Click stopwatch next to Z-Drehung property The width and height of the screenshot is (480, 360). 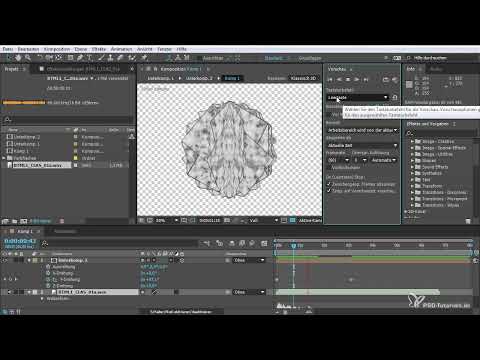pos(48,286)
